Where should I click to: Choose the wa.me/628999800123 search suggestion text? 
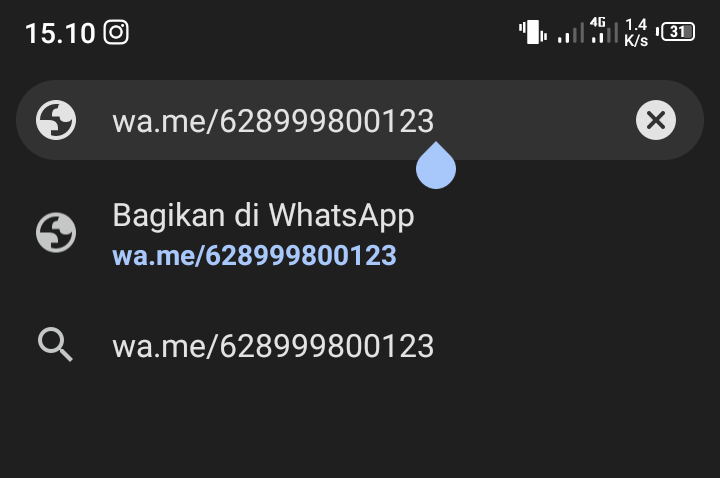[273, 346]
